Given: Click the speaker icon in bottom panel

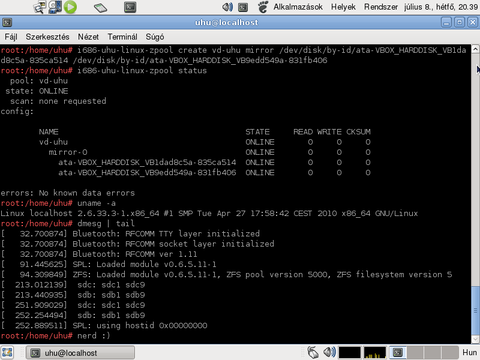Looking at the screenshot, I should [x=329, y=352].
